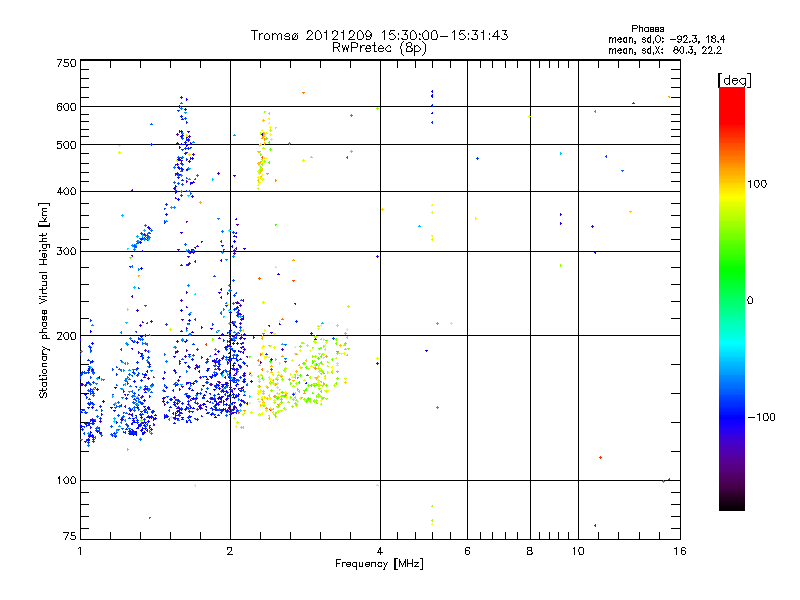Viewport: 800px width, 600px height.
Task: Click the x-axis tick label '4'
Action: pos(380,551)
